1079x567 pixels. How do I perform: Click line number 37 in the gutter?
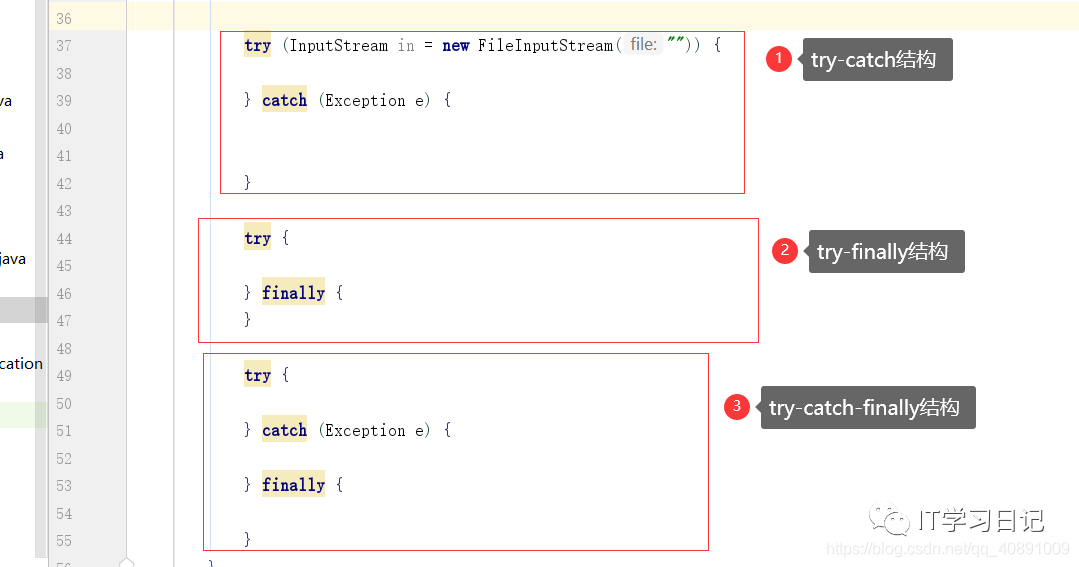click(64, 46)
